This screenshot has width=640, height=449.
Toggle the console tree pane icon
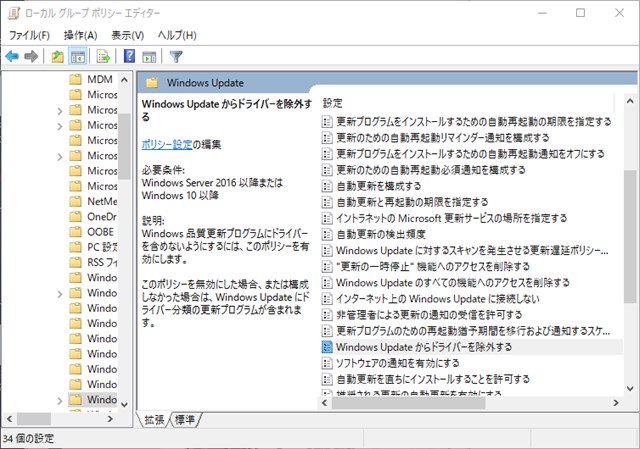(x=78, y=56)
